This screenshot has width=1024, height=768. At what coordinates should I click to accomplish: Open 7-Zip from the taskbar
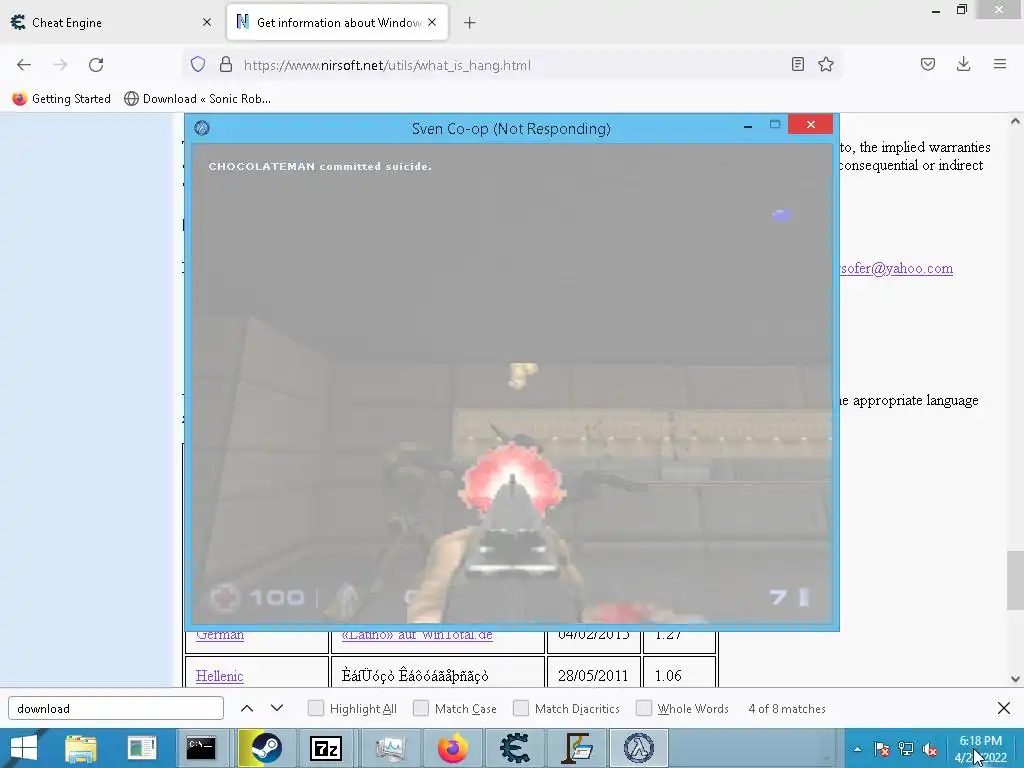coord(326,748)
